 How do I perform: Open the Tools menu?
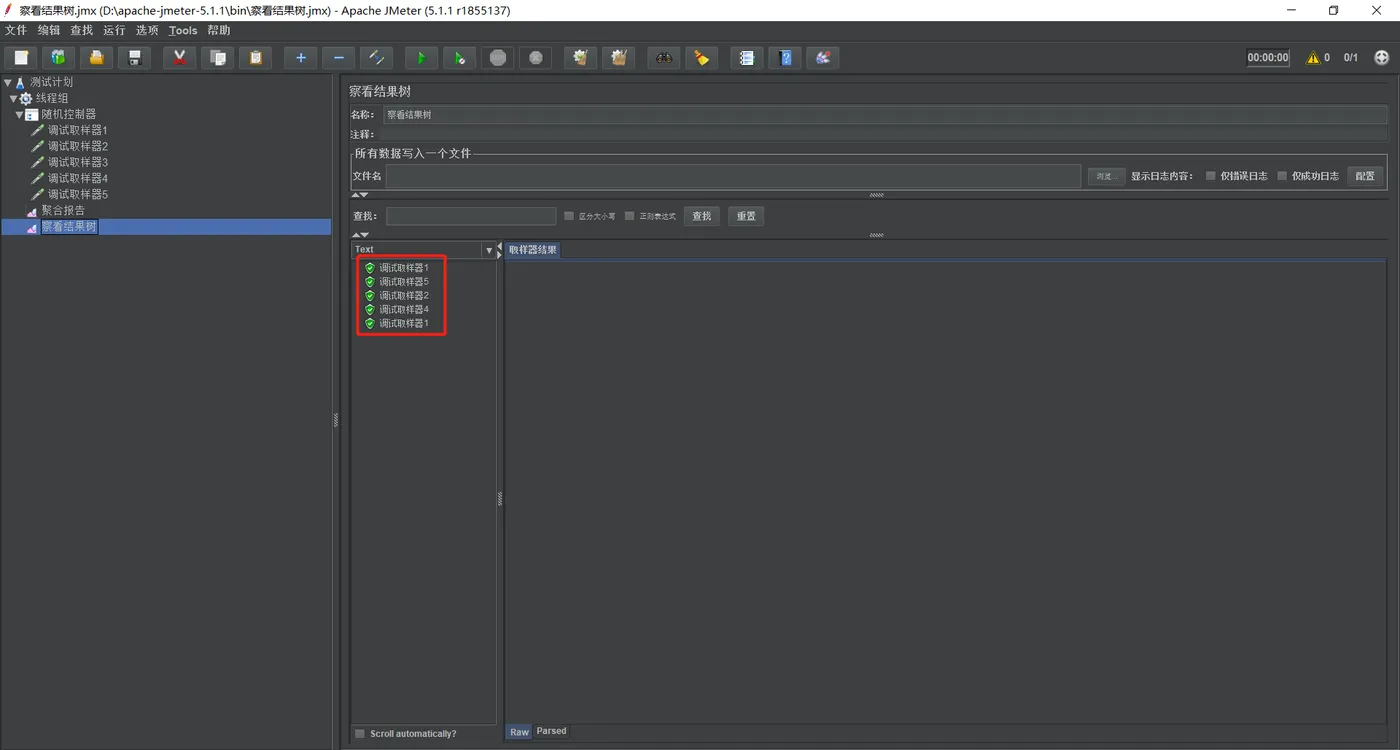coord(183,31)
